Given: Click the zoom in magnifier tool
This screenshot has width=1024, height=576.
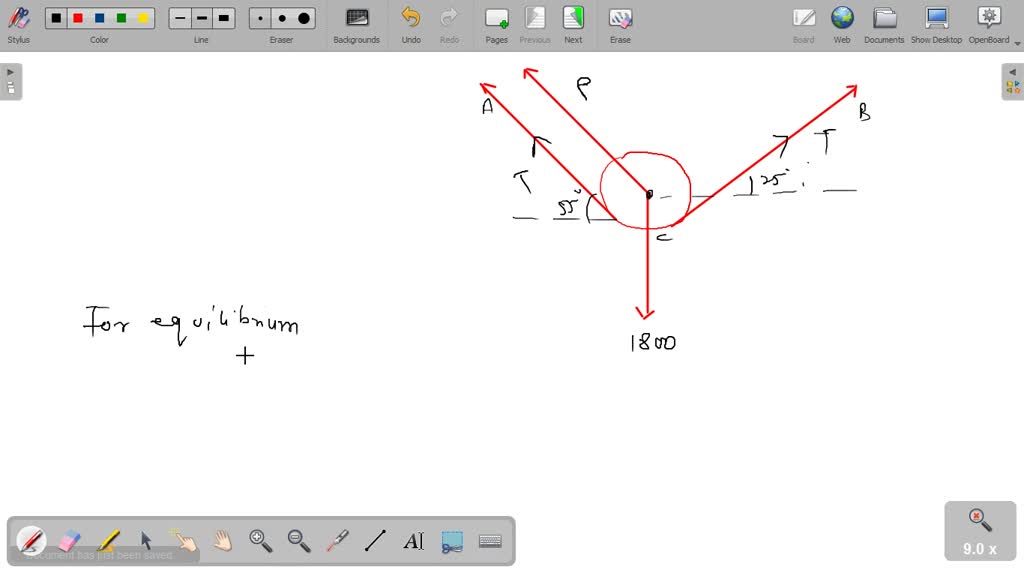Looking at the screenshot, I should [x=261, y=541].
